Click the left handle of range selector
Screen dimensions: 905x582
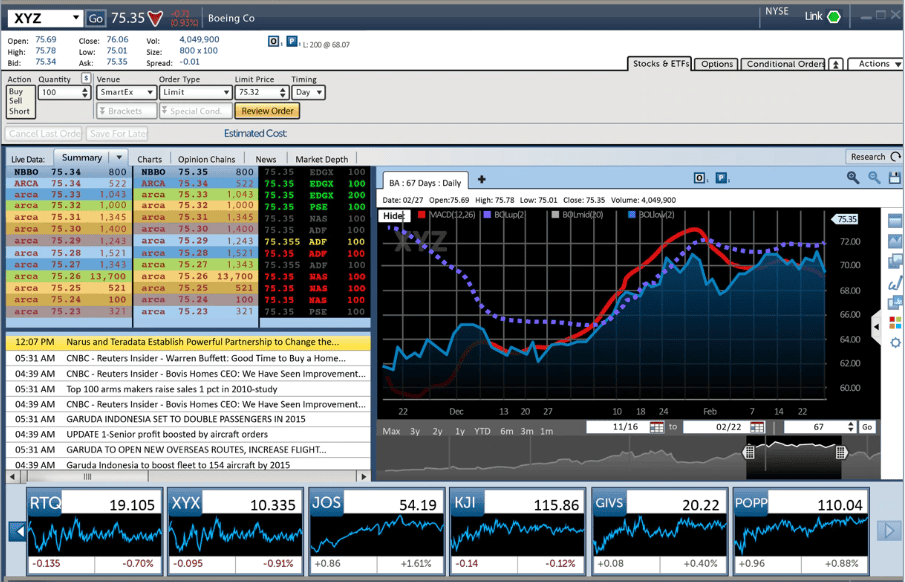[749, 452]
